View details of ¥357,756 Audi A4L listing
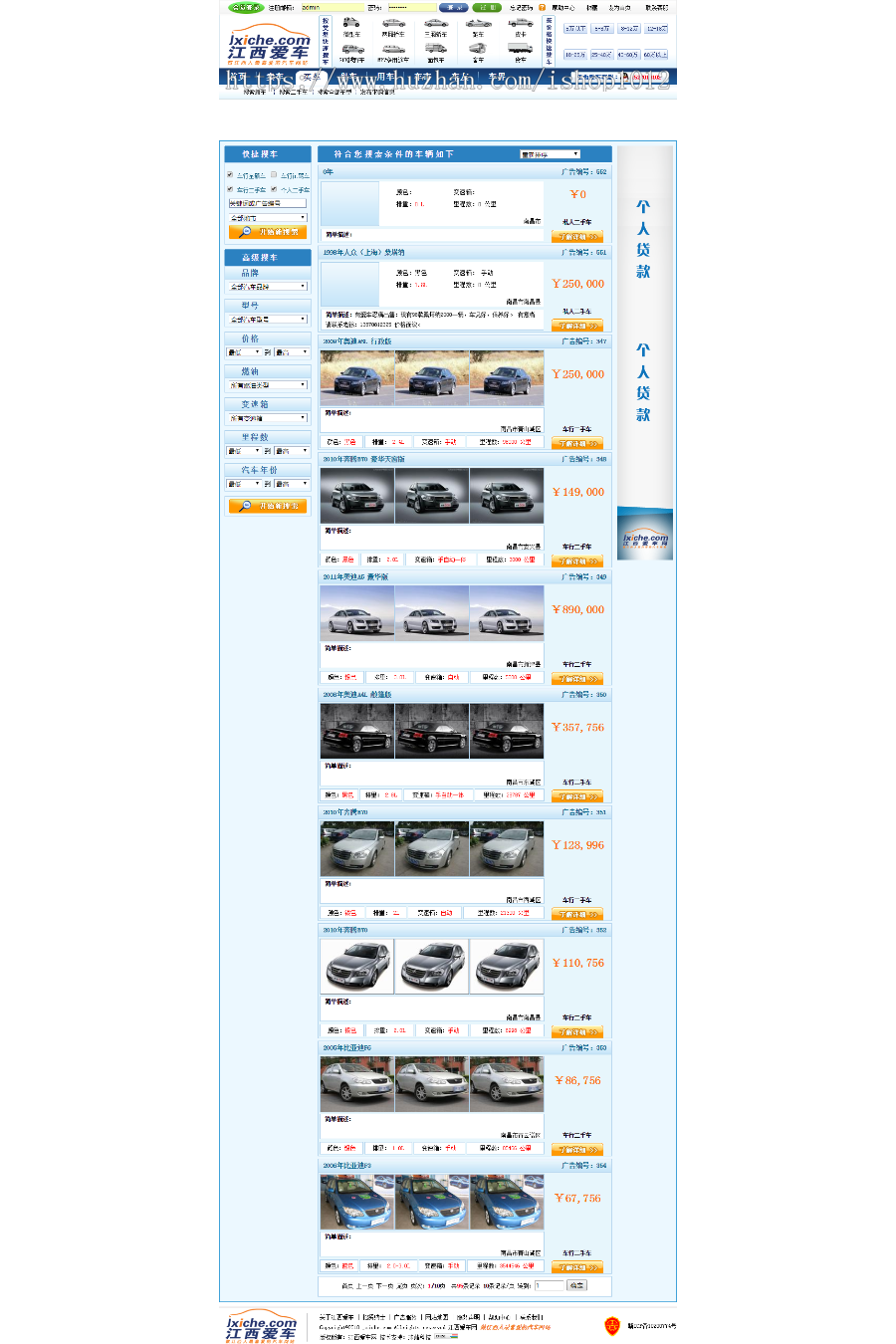 click(x=577, y=796)
